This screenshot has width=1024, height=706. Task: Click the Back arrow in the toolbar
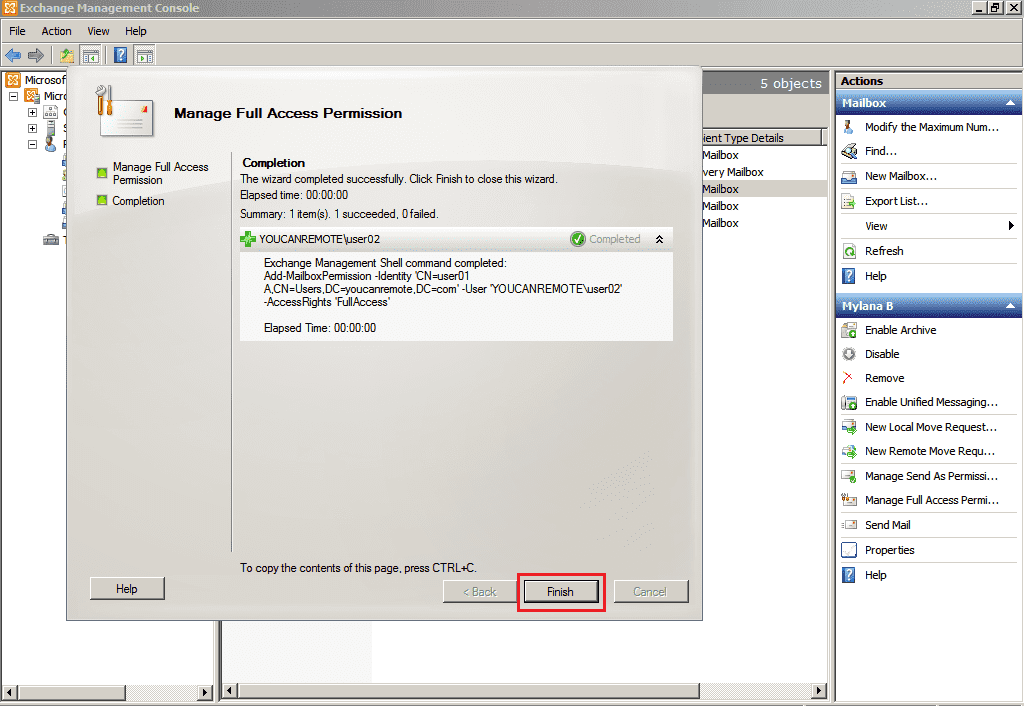[13, 55]
